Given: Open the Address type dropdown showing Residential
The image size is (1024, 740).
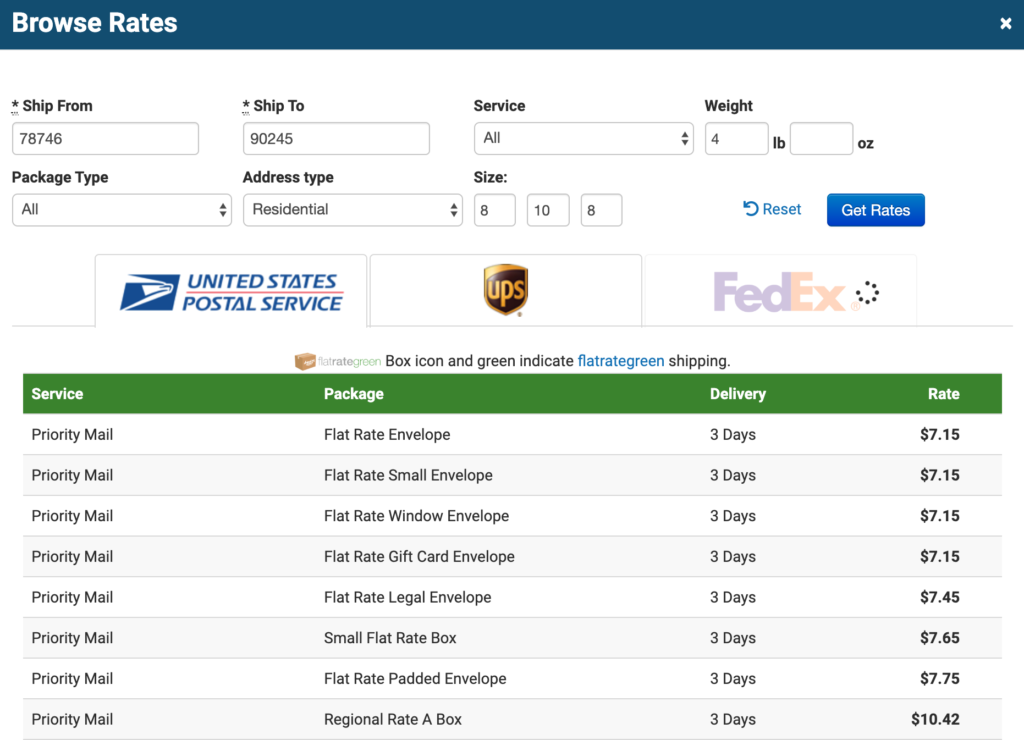Looking at the screenshot, I should (352, 210).
